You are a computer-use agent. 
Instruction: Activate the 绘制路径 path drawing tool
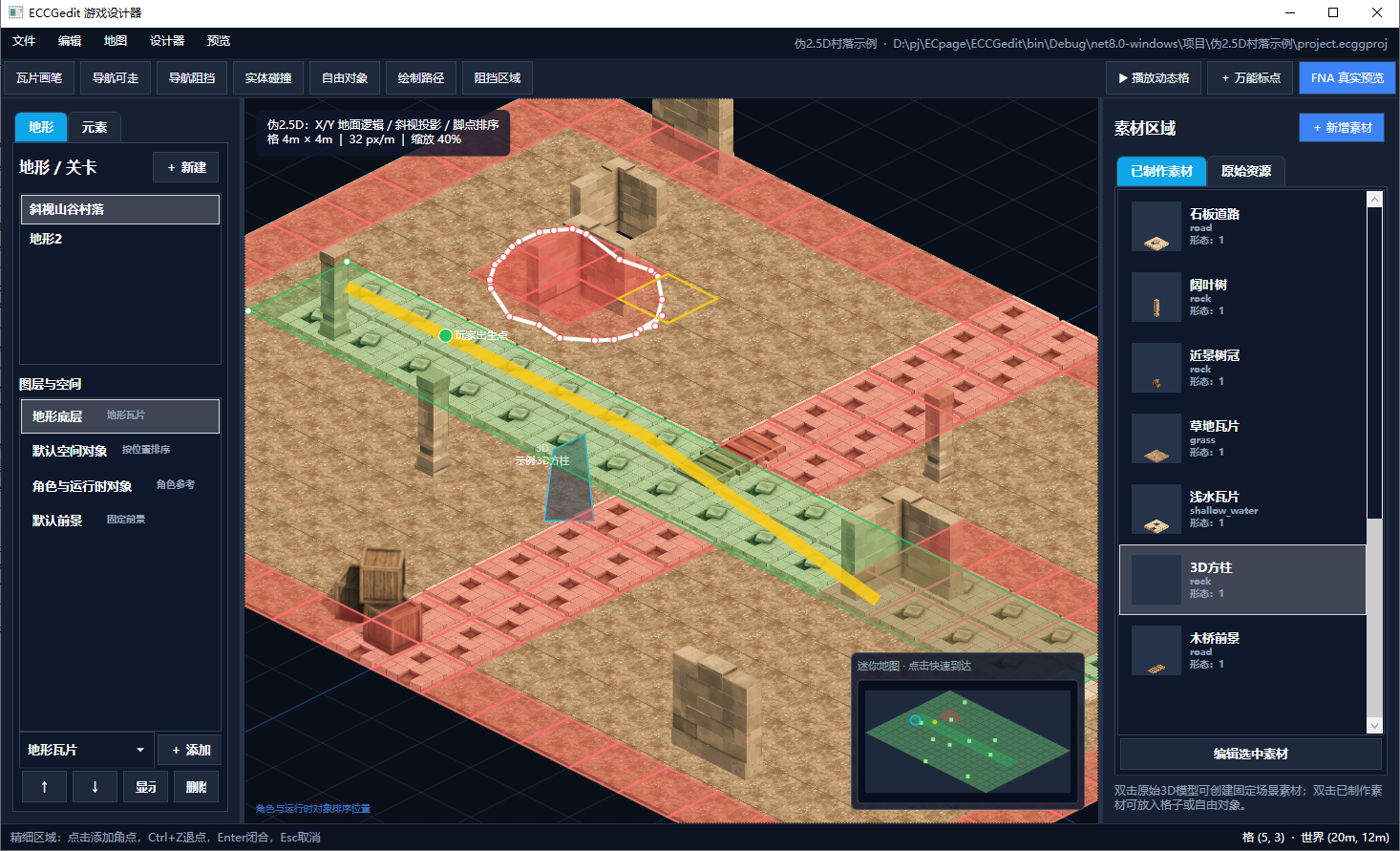pyautogui.click(x=421, y=78)
